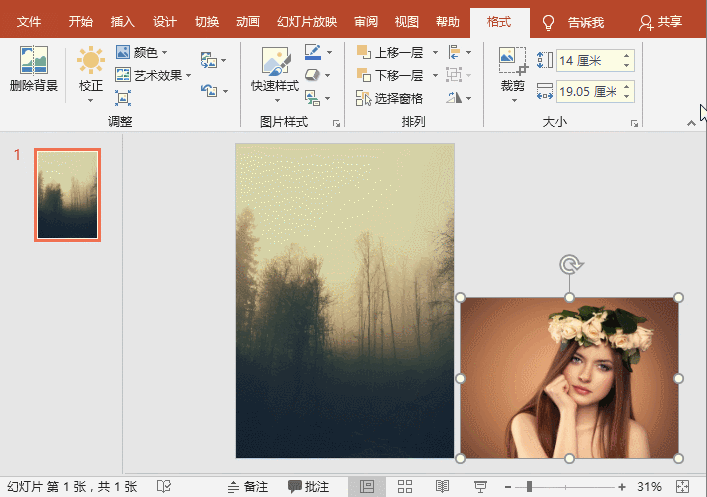Open the Corrections (校正) brightness tool
707x497 pixels.
point(91,62)
